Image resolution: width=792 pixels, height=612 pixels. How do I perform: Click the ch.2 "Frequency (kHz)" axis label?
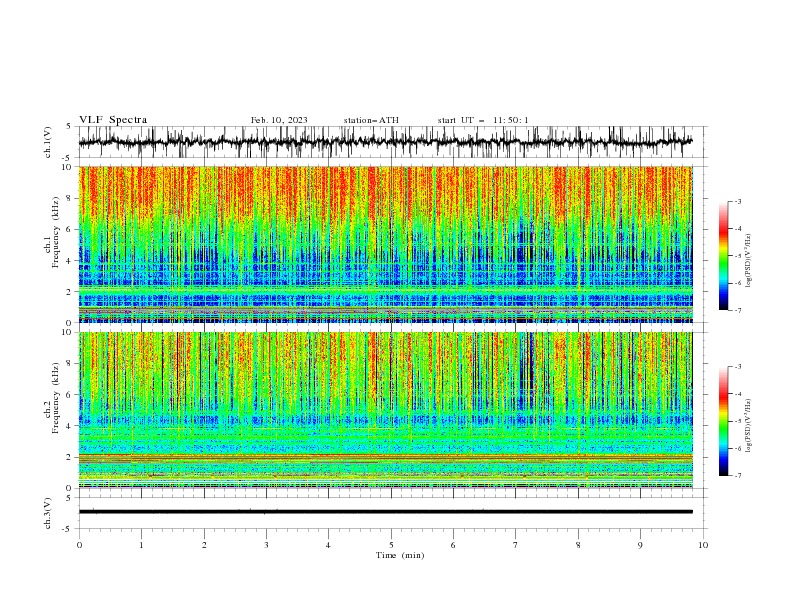point(56,398)
